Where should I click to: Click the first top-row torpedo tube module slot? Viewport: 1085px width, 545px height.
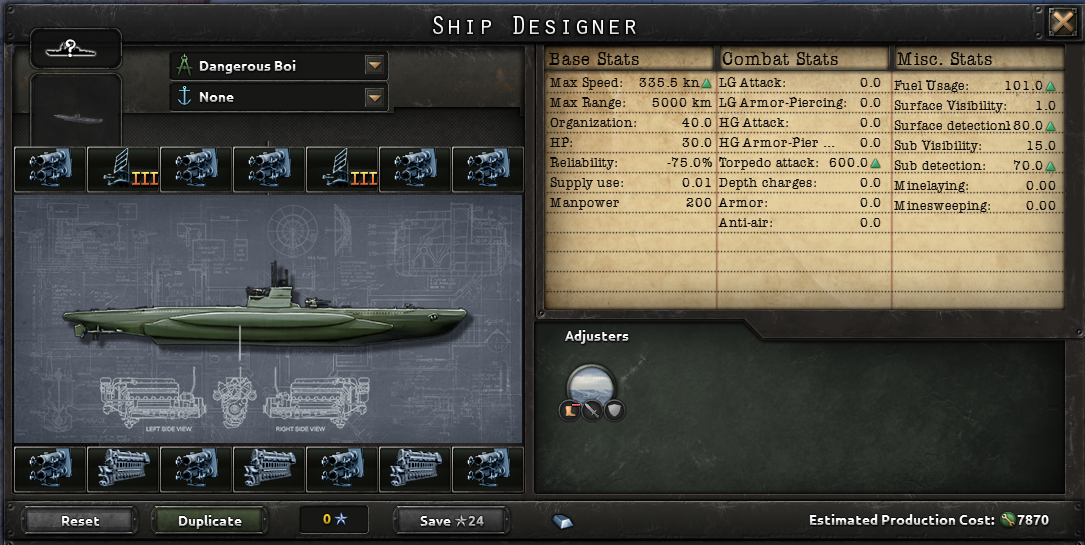pos(50,169)
